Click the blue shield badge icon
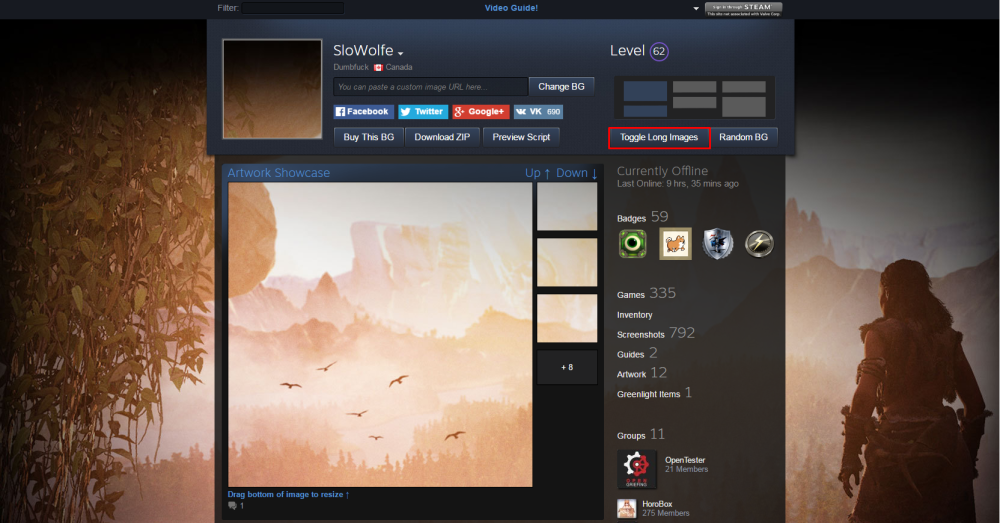The width and height of the screenshot is (1000, 523). 718,244
